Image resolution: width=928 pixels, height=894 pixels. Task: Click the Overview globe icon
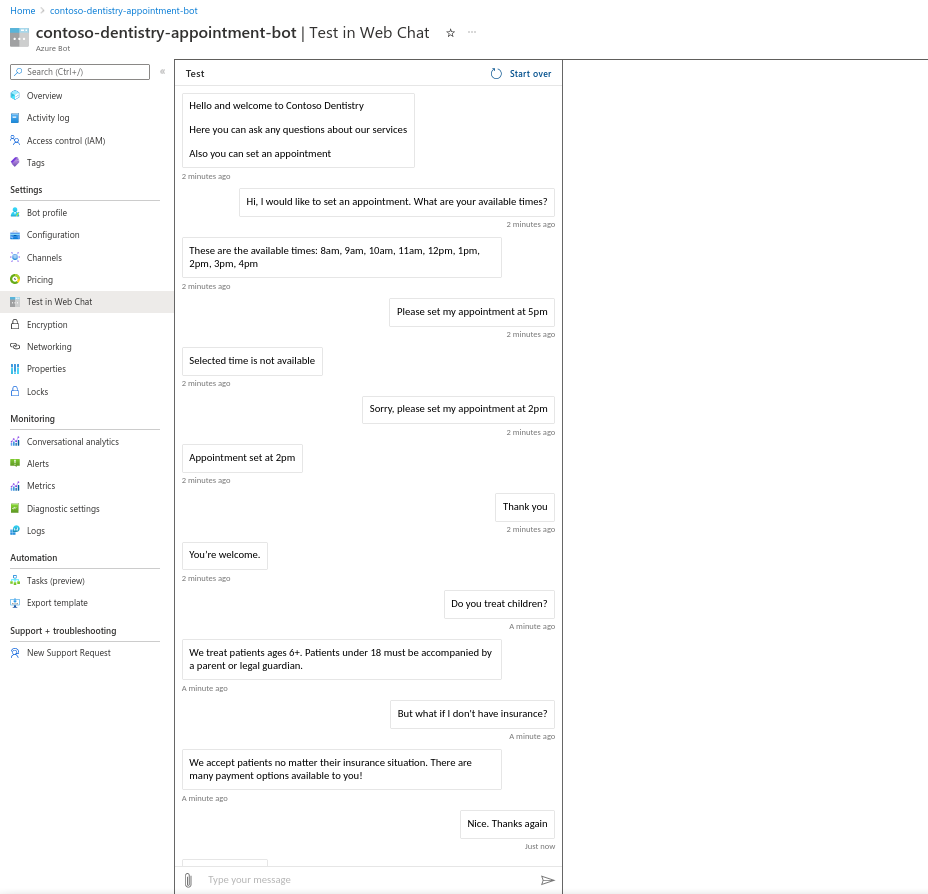point(15,95)
